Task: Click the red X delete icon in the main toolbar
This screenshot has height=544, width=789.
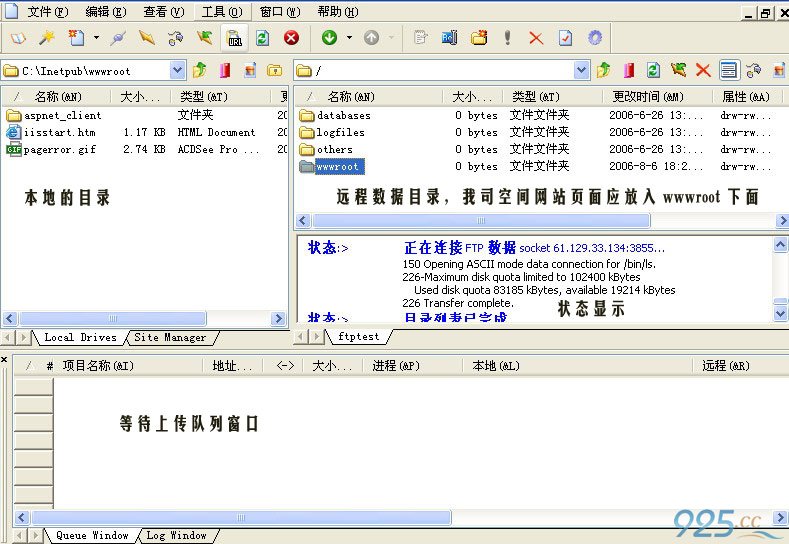Action: coord(536,38)
